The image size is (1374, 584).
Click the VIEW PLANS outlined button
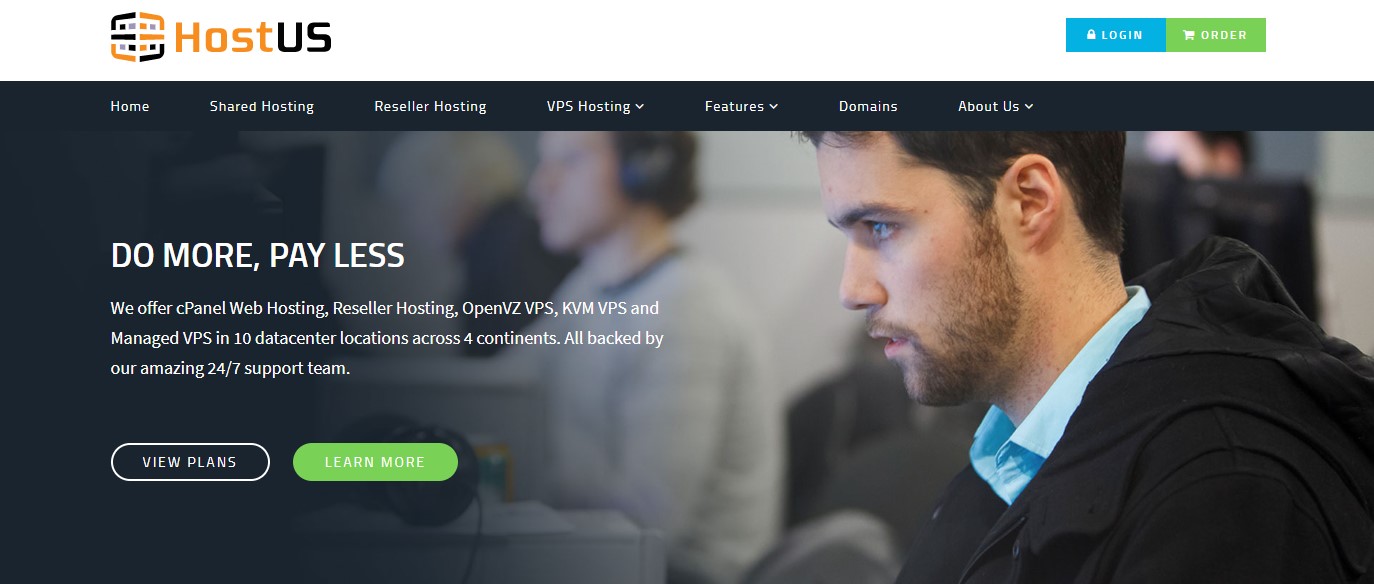coord(190,462)
